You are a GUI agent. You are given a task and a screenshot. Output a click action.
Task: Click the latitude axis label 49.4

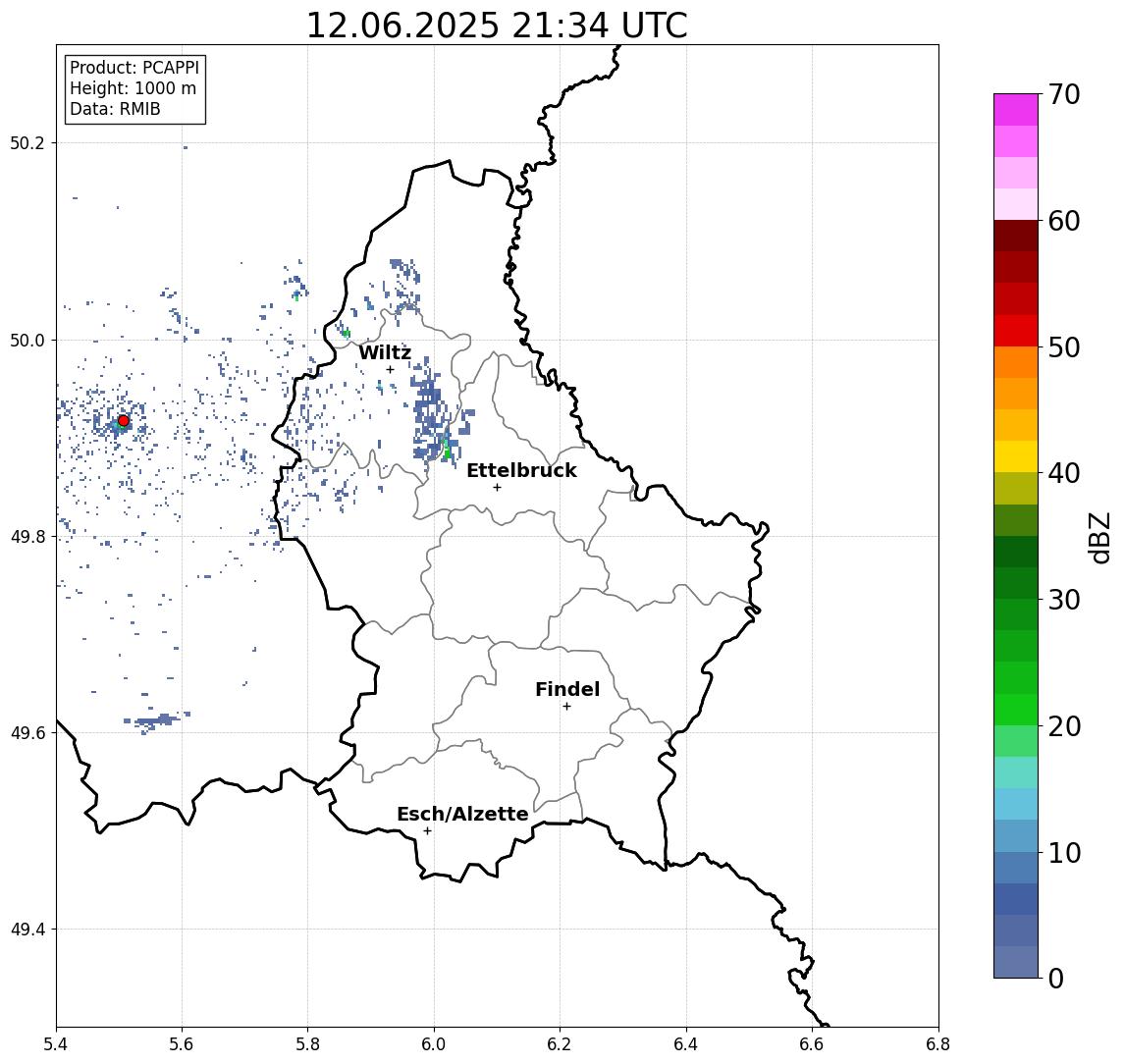(27, 930)
